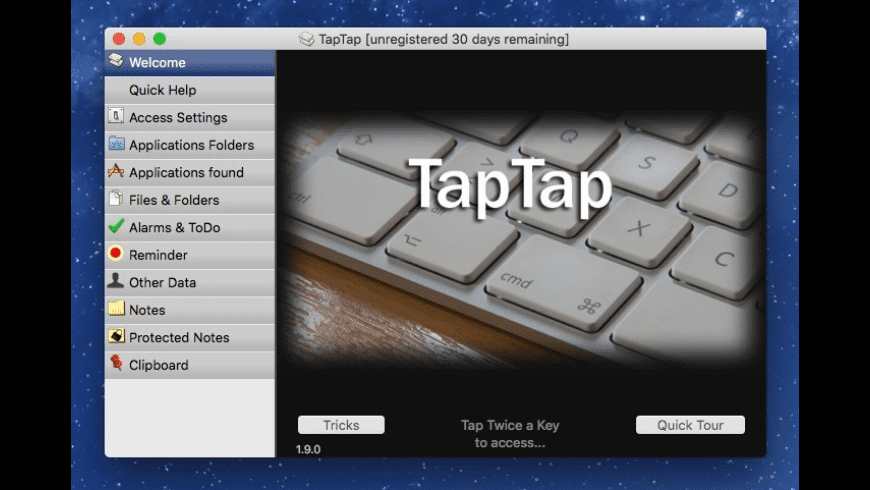This screenshot has height=490, width=870.
Task: Select the Other Data label
Action: point(163,282)
